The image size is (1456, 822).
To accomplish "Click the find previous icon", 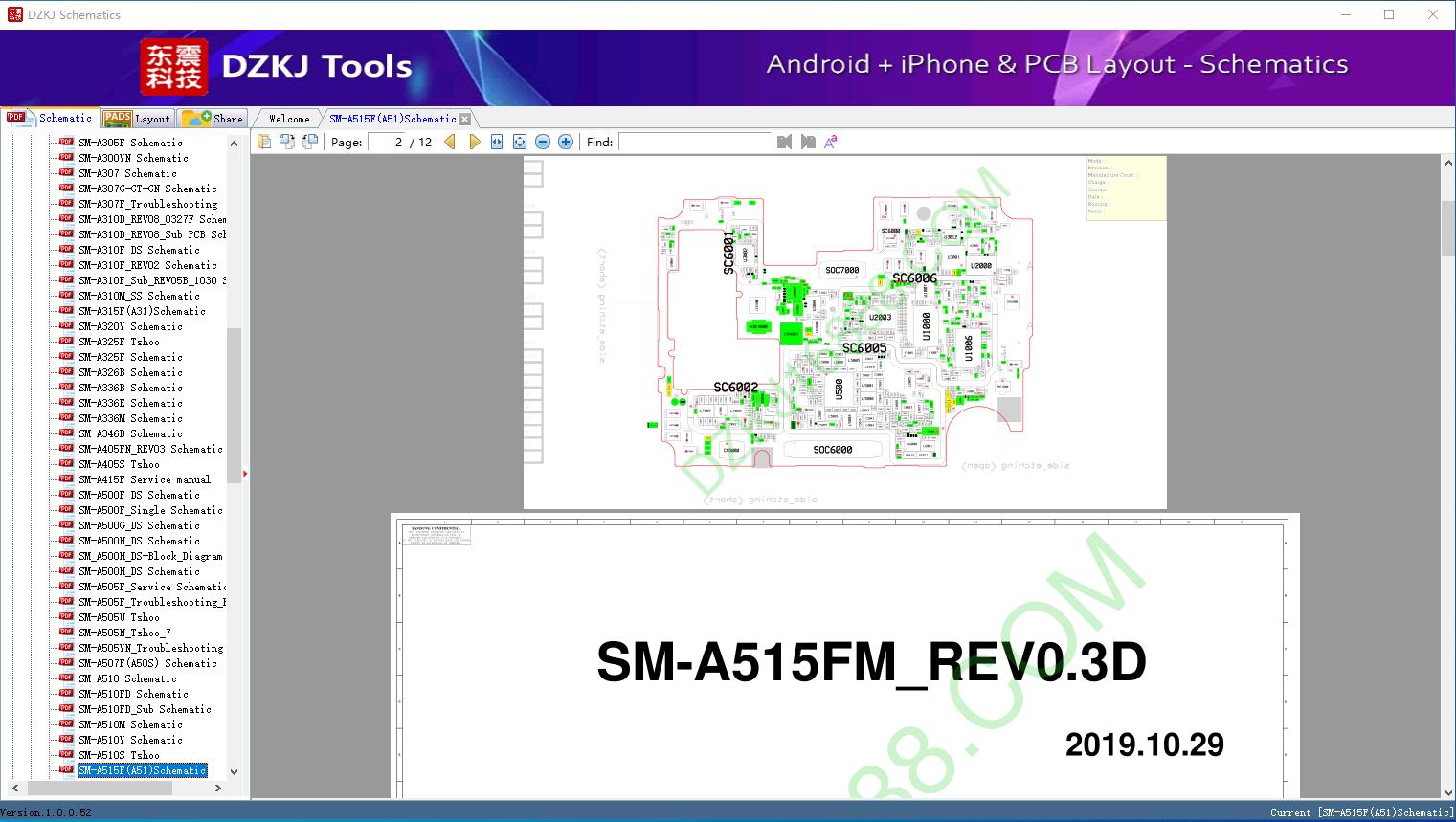I will pyautogui.click(x=785, y=142).
